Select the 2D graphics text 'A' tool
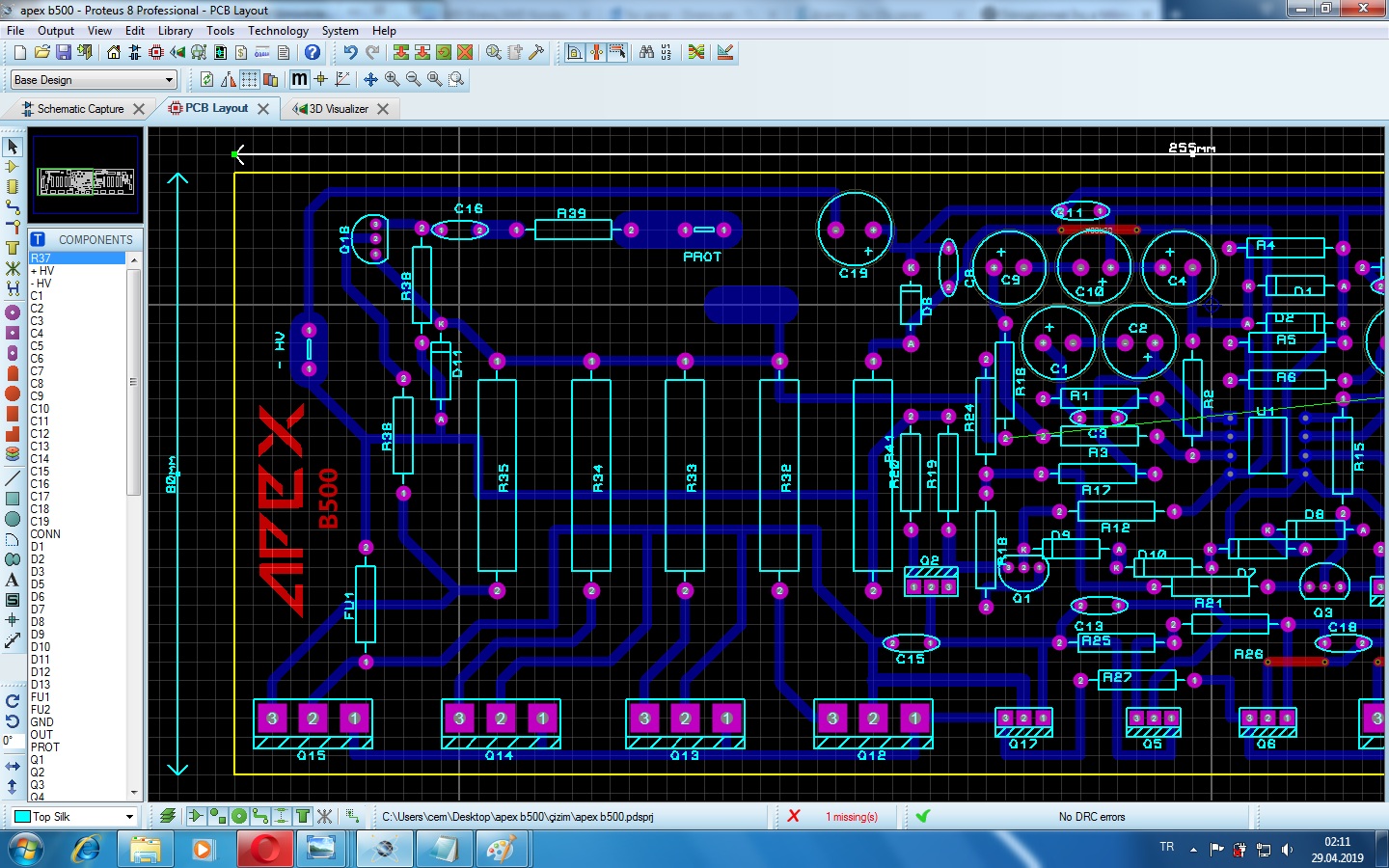The height and width of the screenshot is (868, 1389). point(13,580)
